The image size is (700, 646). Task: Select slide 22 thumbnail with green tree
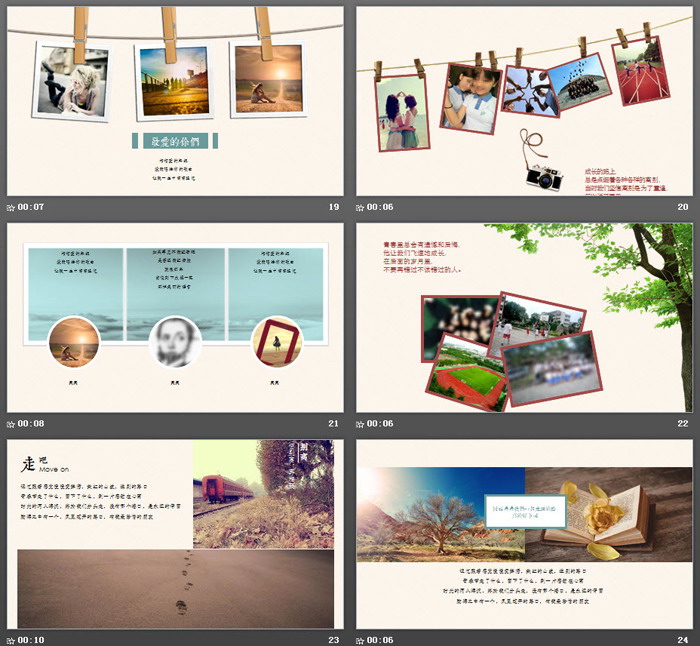coord(524,317)
